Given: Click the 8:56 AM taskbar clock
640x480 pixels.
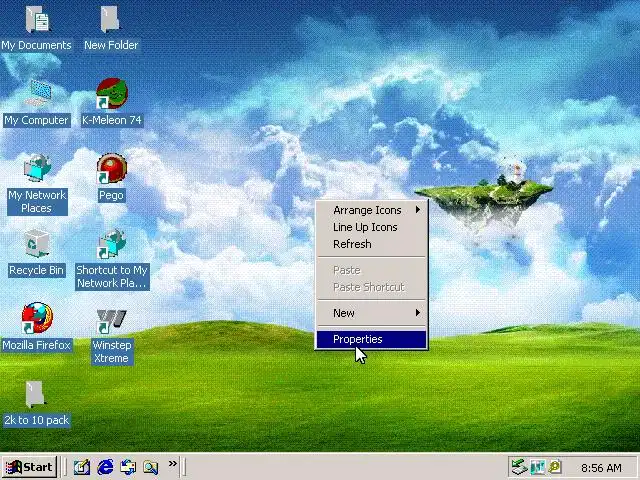Looking at the screenshot, I should point(601,468).
